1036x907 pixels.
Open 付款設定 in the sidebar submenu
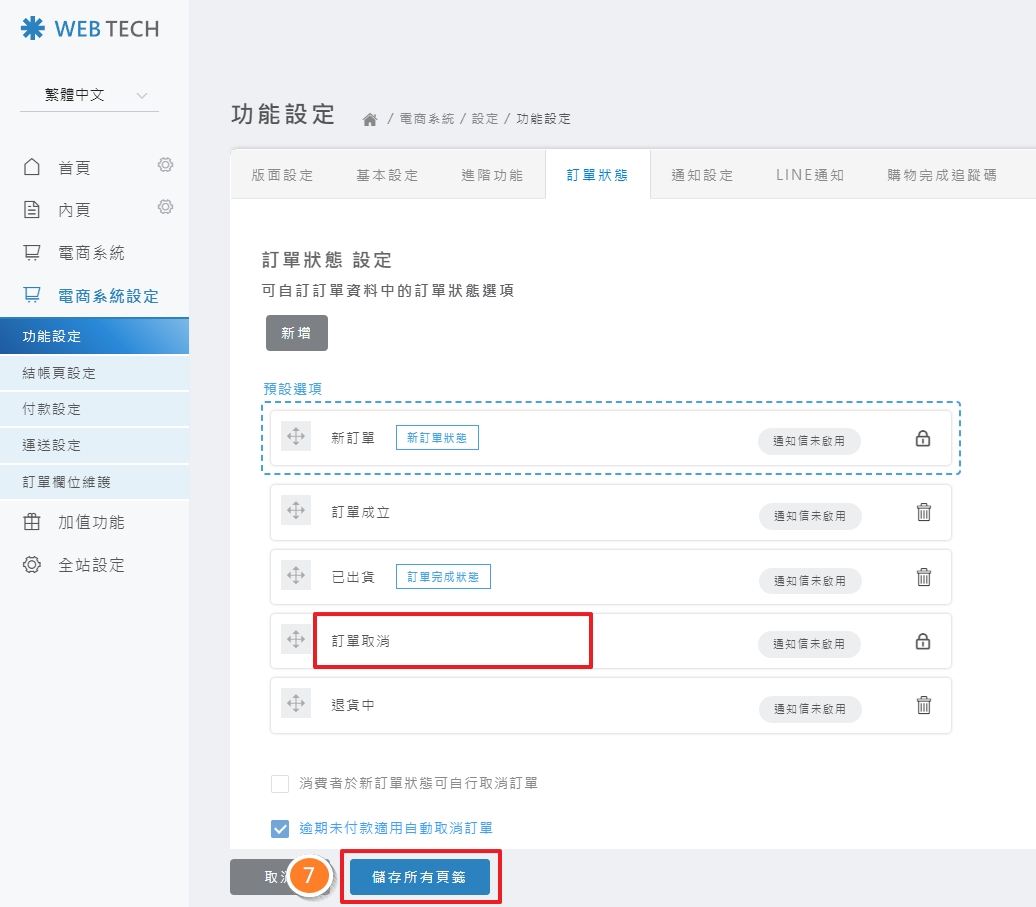pos(52,409)
